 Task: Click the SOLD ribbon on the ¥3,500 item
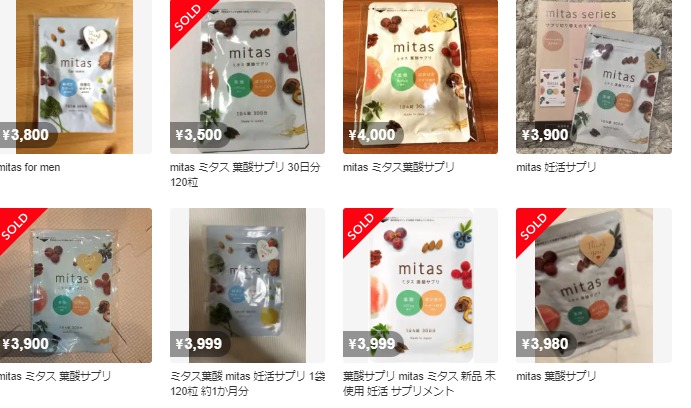189,18
